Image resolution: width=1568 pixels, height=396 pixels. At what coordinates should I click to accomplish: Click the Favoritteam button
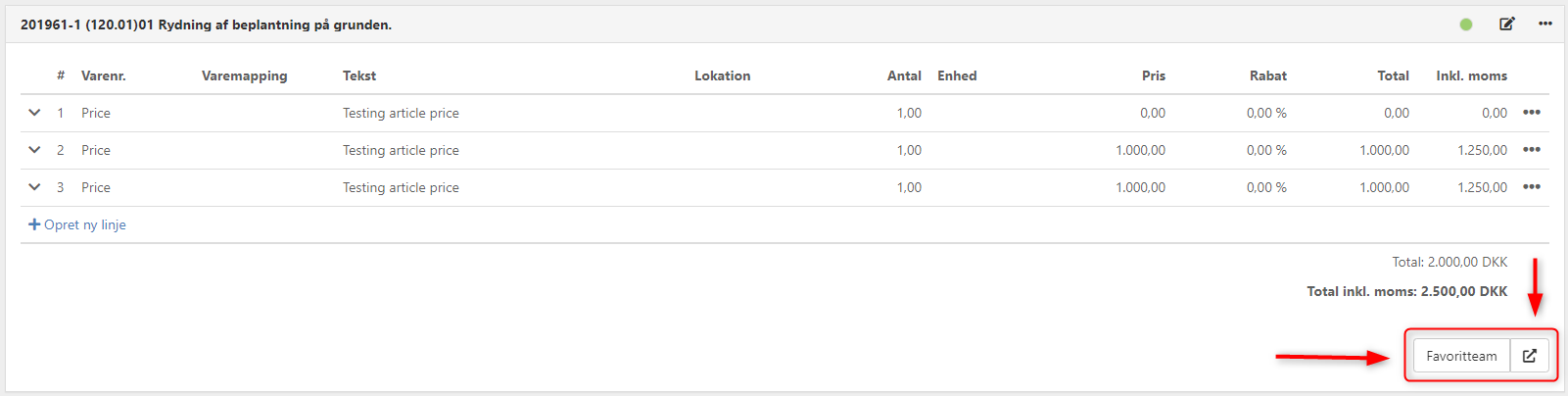[1461, 356]
